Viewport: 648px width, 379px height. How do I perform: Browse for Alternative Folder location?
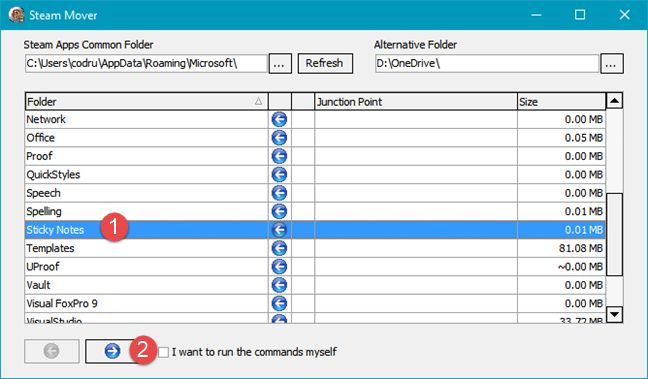coord(612,64)
